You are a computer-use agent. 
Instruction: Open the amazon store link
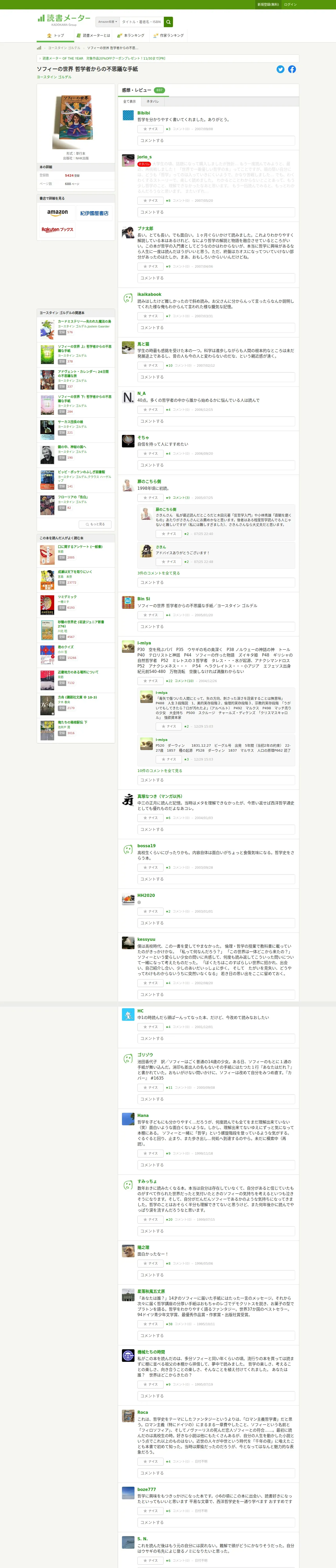(x=57, y=212)
